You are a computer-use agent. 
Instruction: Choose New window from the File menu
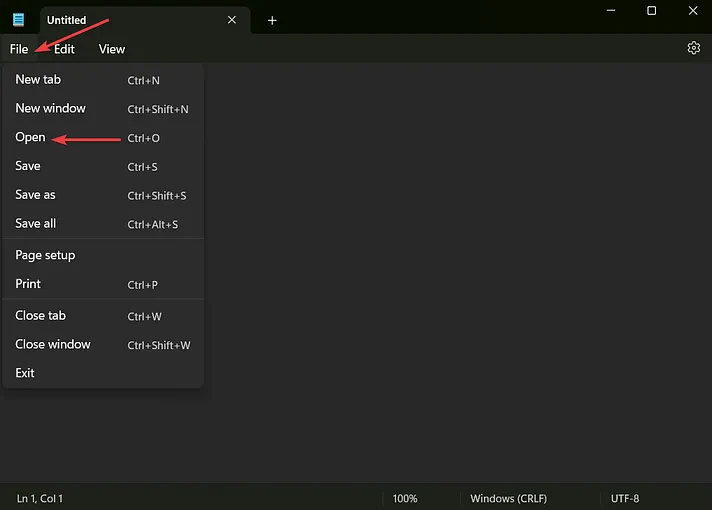pyautogui.click(x=103, y=109)
